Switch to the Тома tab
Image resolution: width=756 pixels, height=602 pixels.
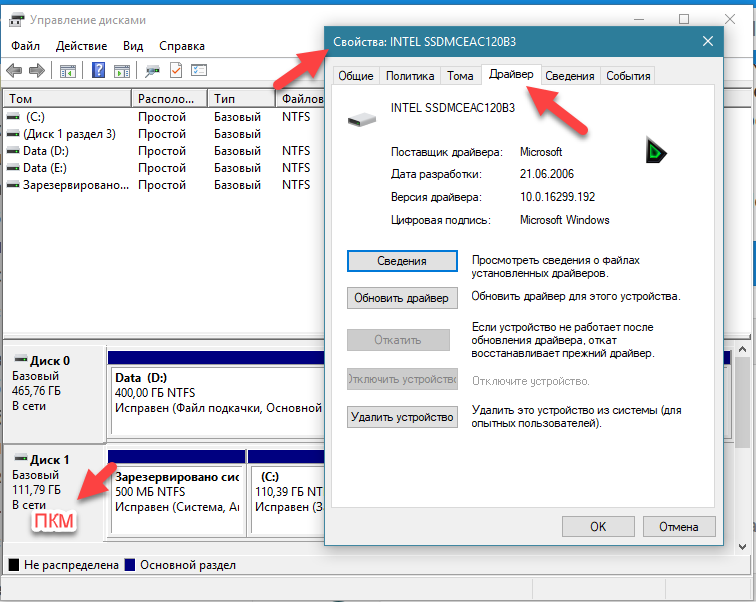click(460, 76)
